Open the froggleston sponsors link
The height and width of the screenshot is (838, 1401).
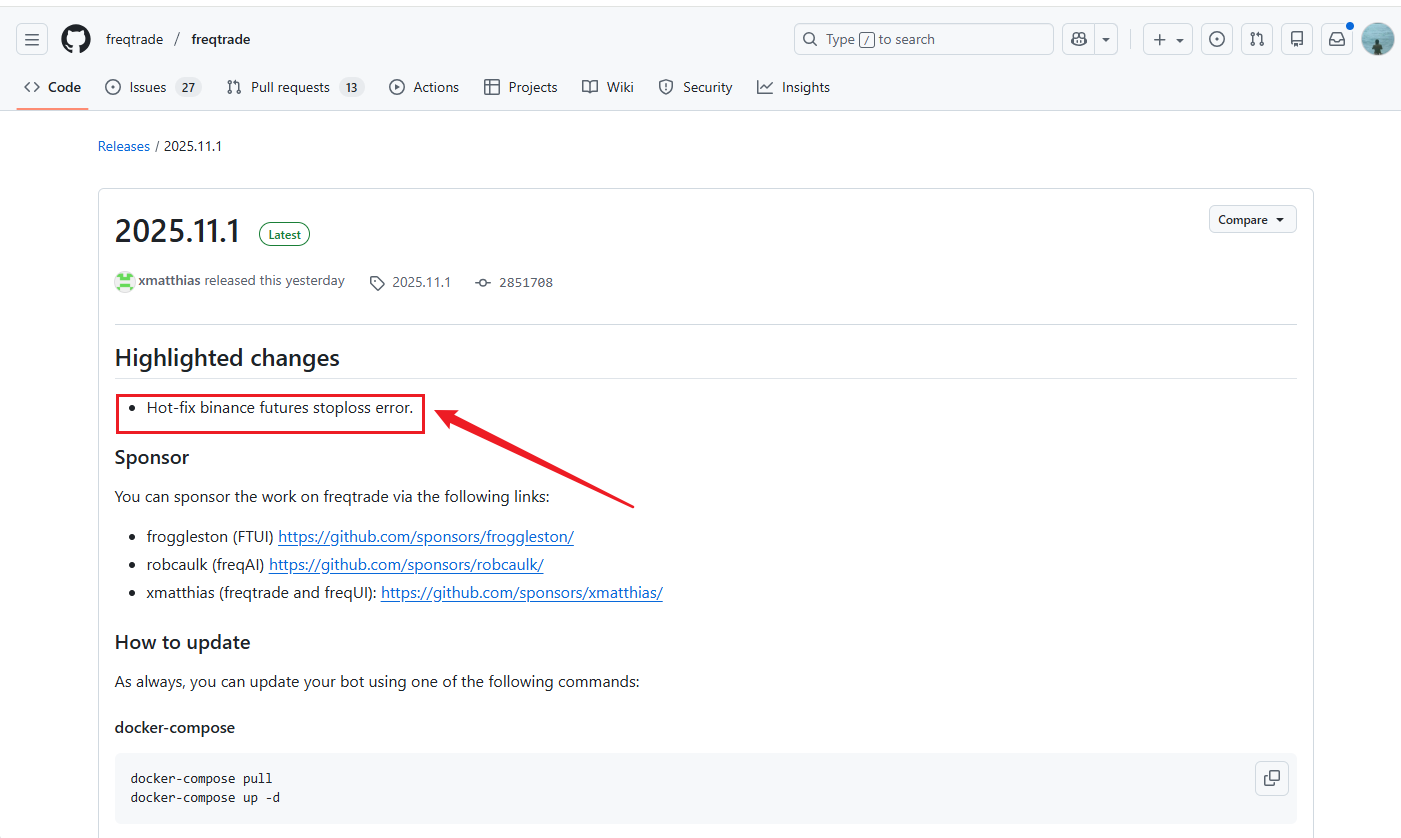tap(426, 537)
